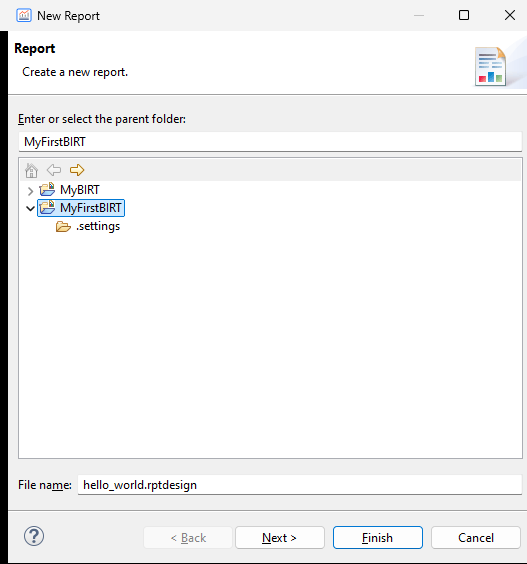Click the back arrow icon above the folder tree
Viewport: 527px width, 564px height.
54,170
